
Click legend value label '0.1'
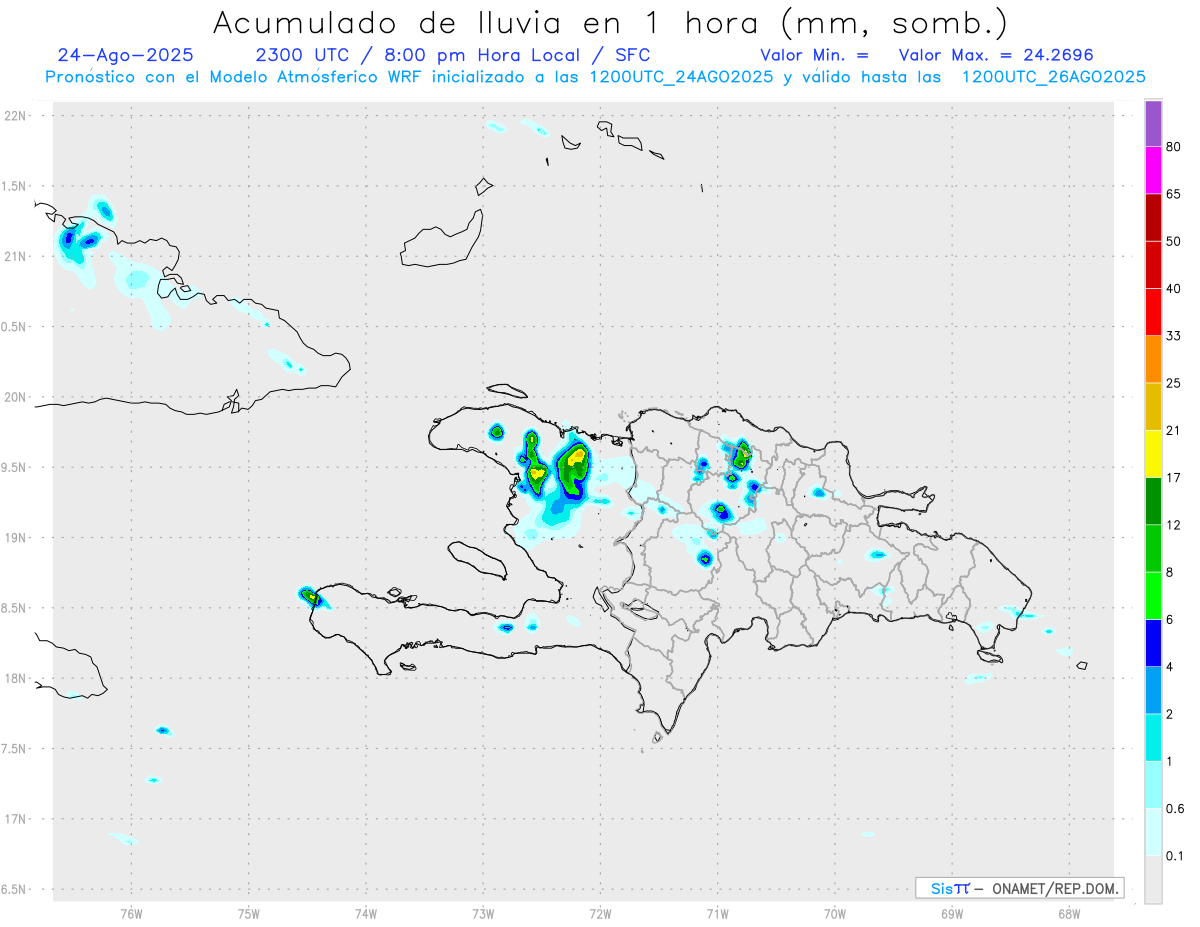(x=1175, y=856)
